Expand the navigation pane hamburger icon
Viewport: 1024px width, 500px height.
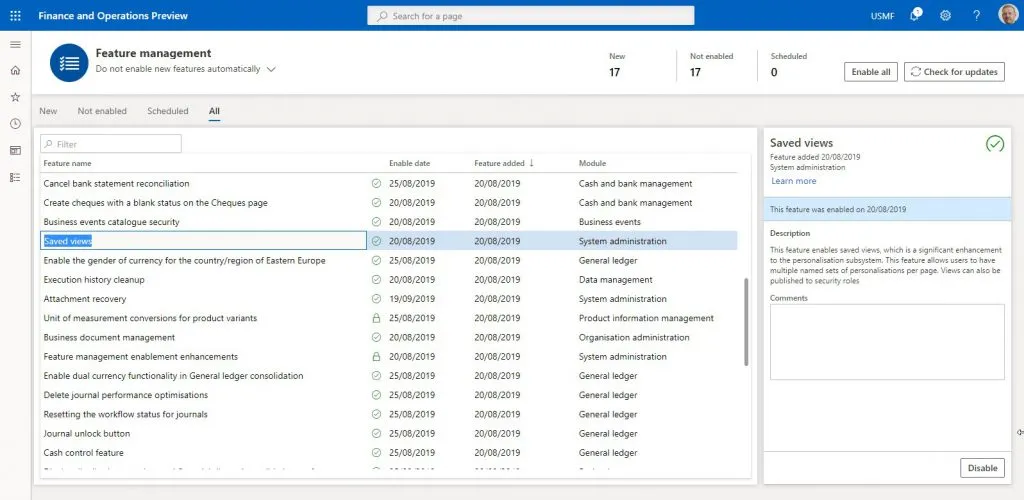16,44
